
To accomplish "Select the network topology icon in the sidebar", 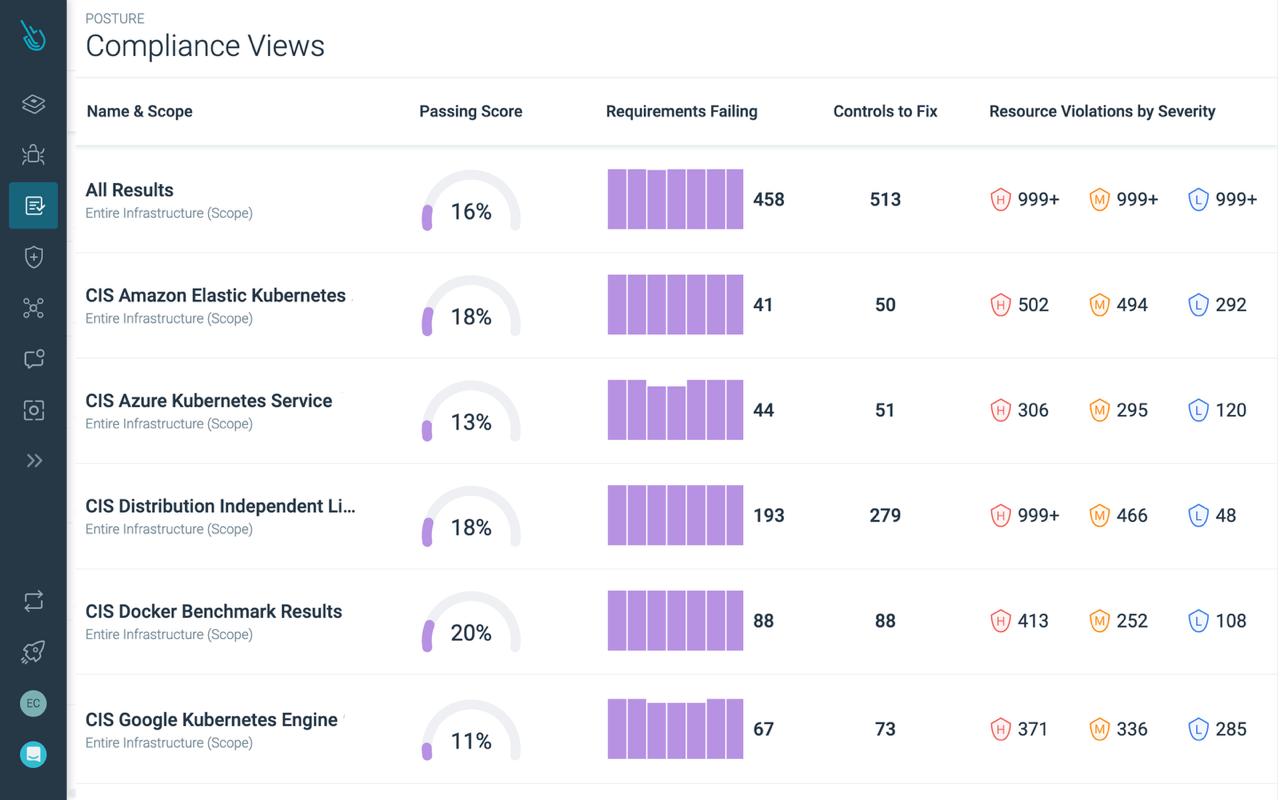I will click(x=33, y=307).
